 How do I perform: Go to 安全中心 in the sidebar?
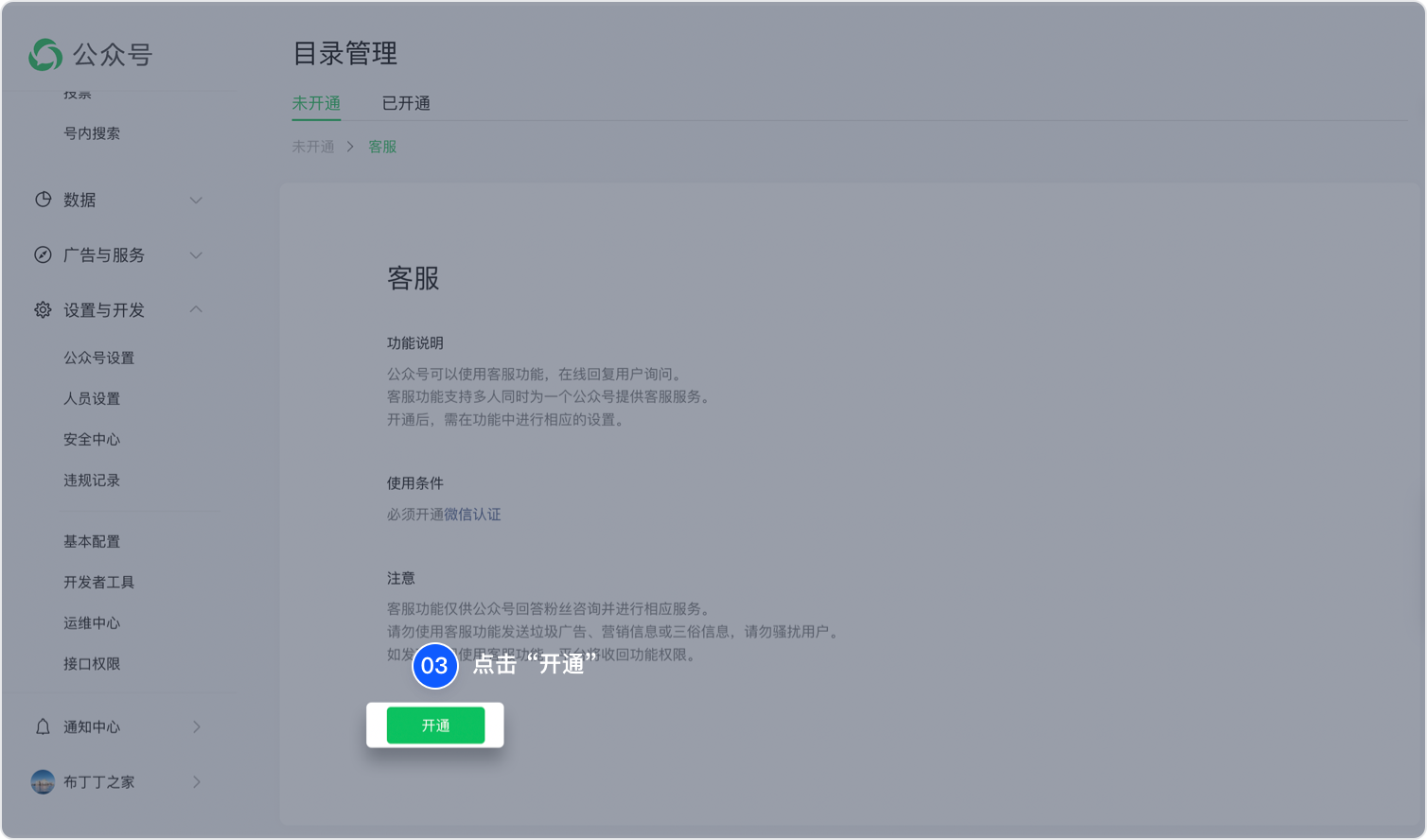[92, 440]
